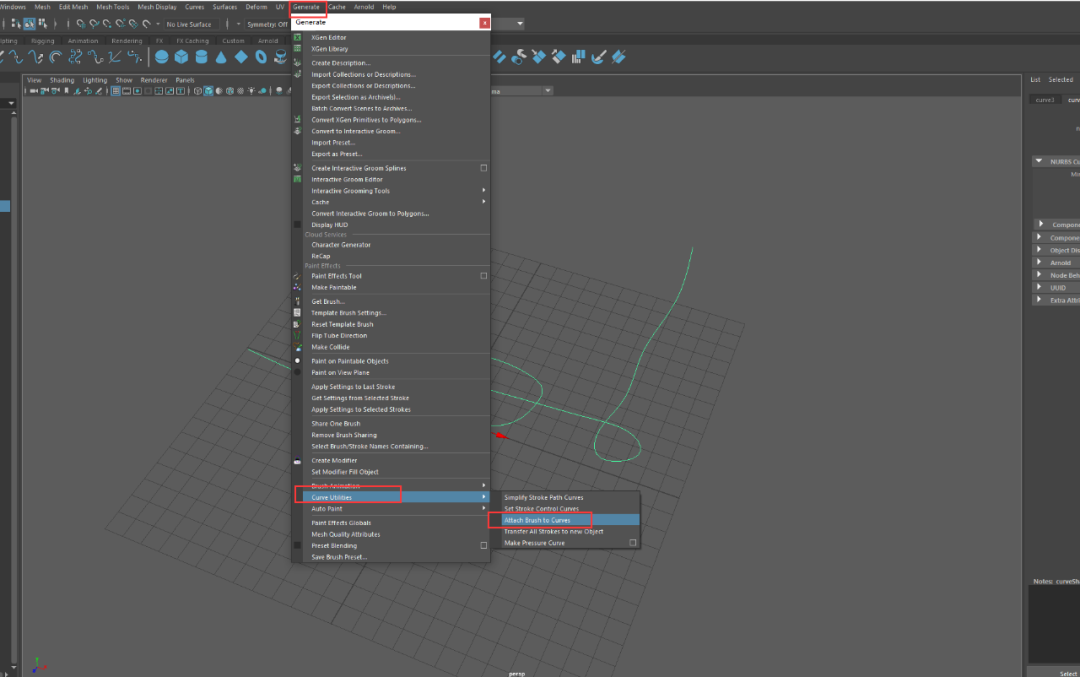
Task: Expand the UUID section
Action: 1039,287
